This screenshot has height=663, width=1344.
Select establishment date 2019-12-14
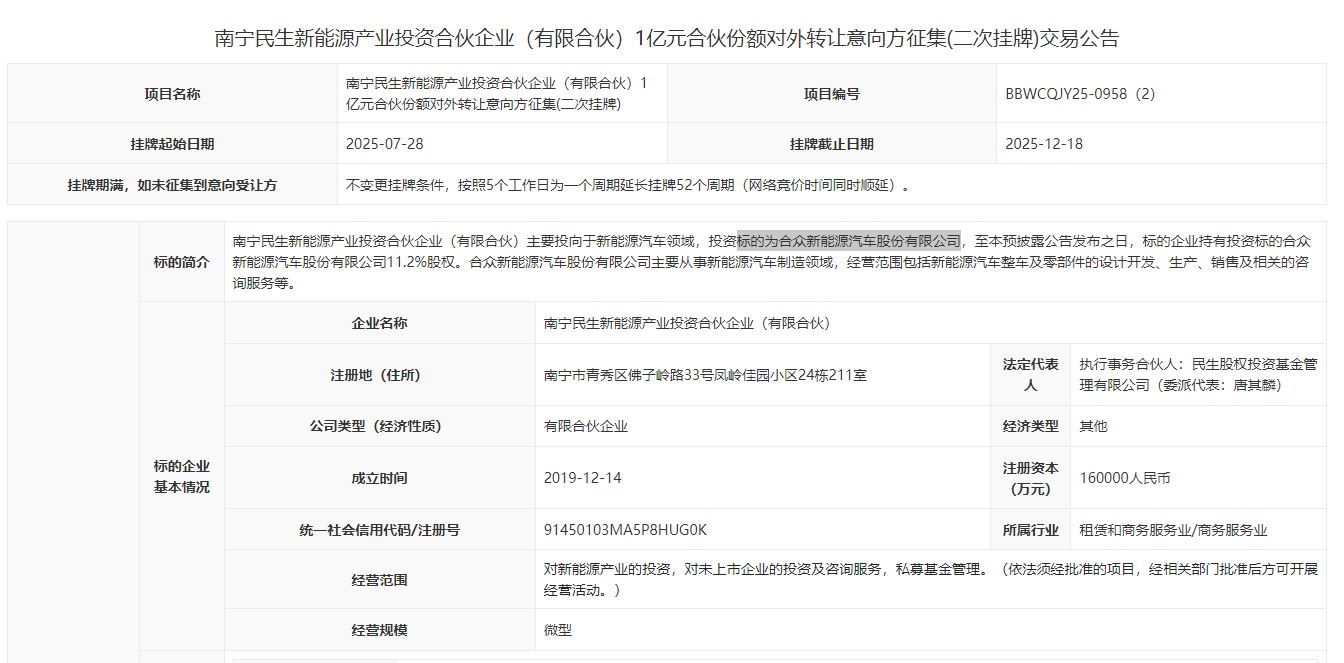(583, 478)
